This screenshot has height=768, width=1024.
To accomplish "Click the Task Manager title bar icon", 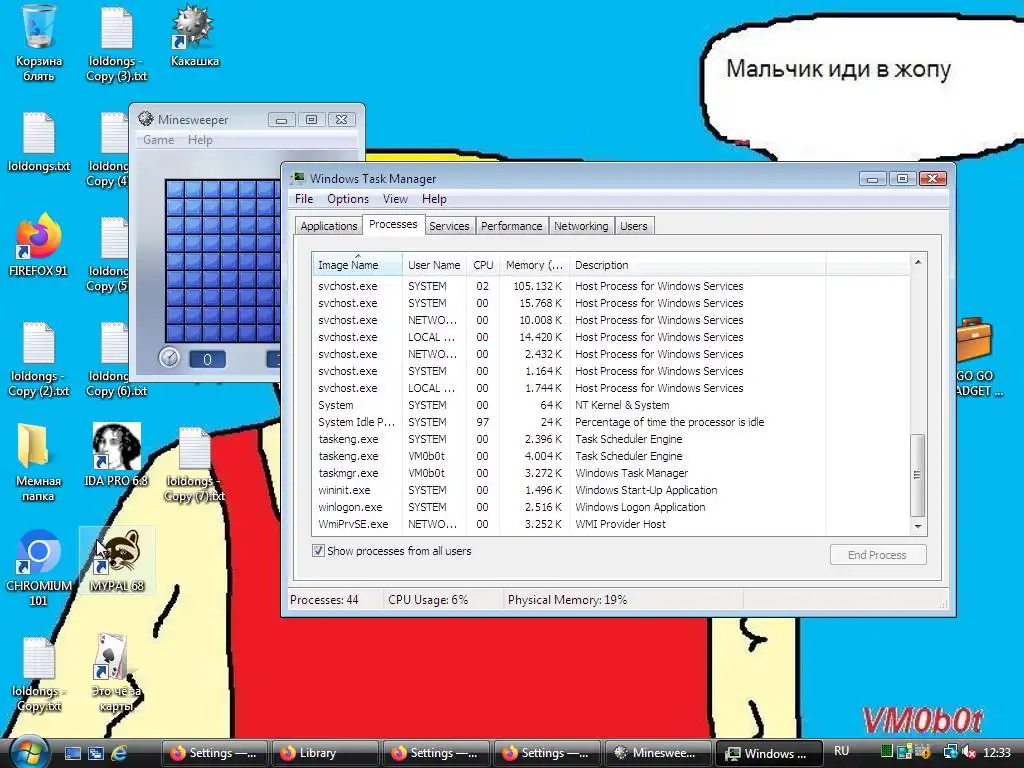I will click(x=298, y=178).
